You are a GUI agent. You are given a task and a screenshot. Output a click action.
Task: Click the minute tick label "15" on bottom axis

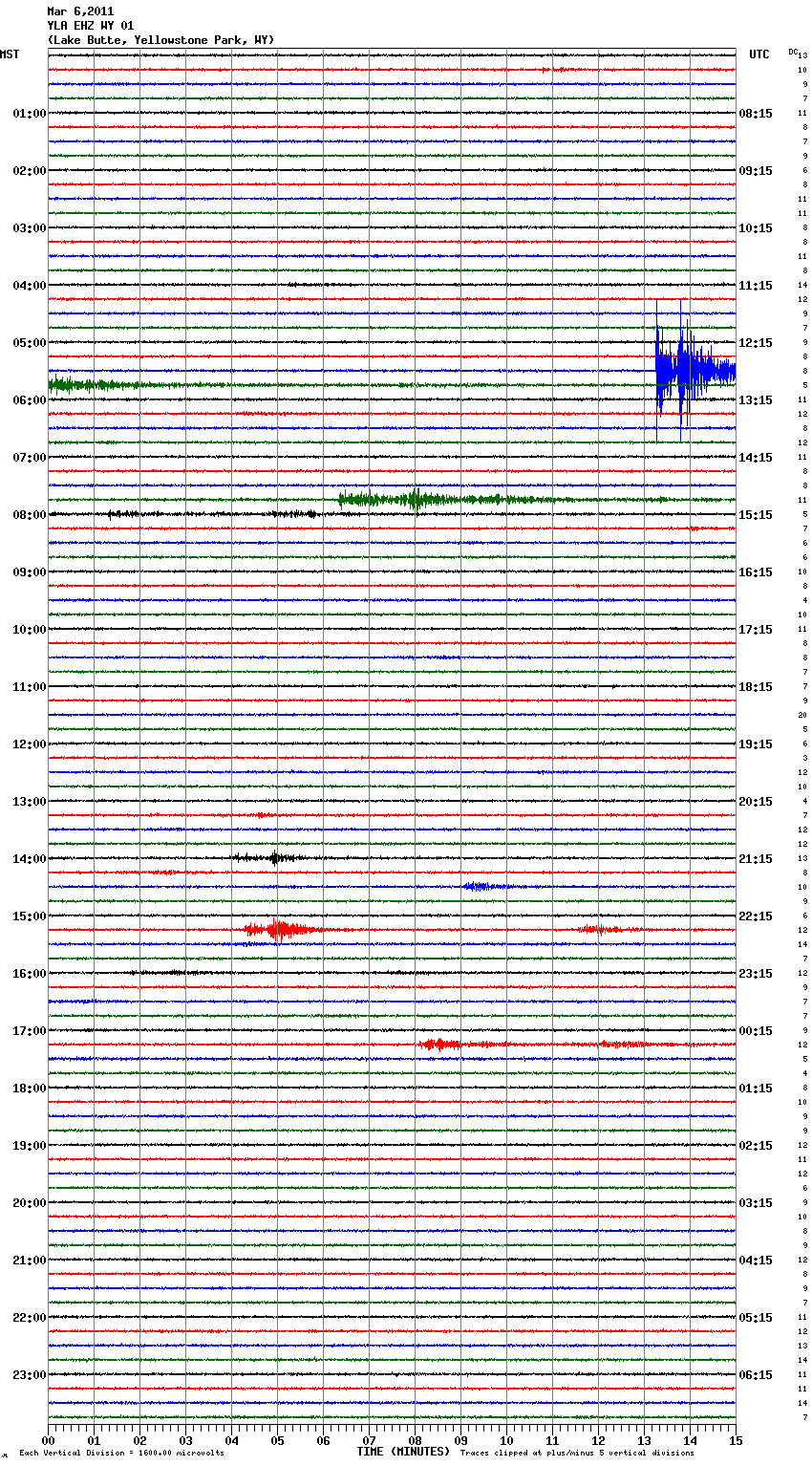735,1440
